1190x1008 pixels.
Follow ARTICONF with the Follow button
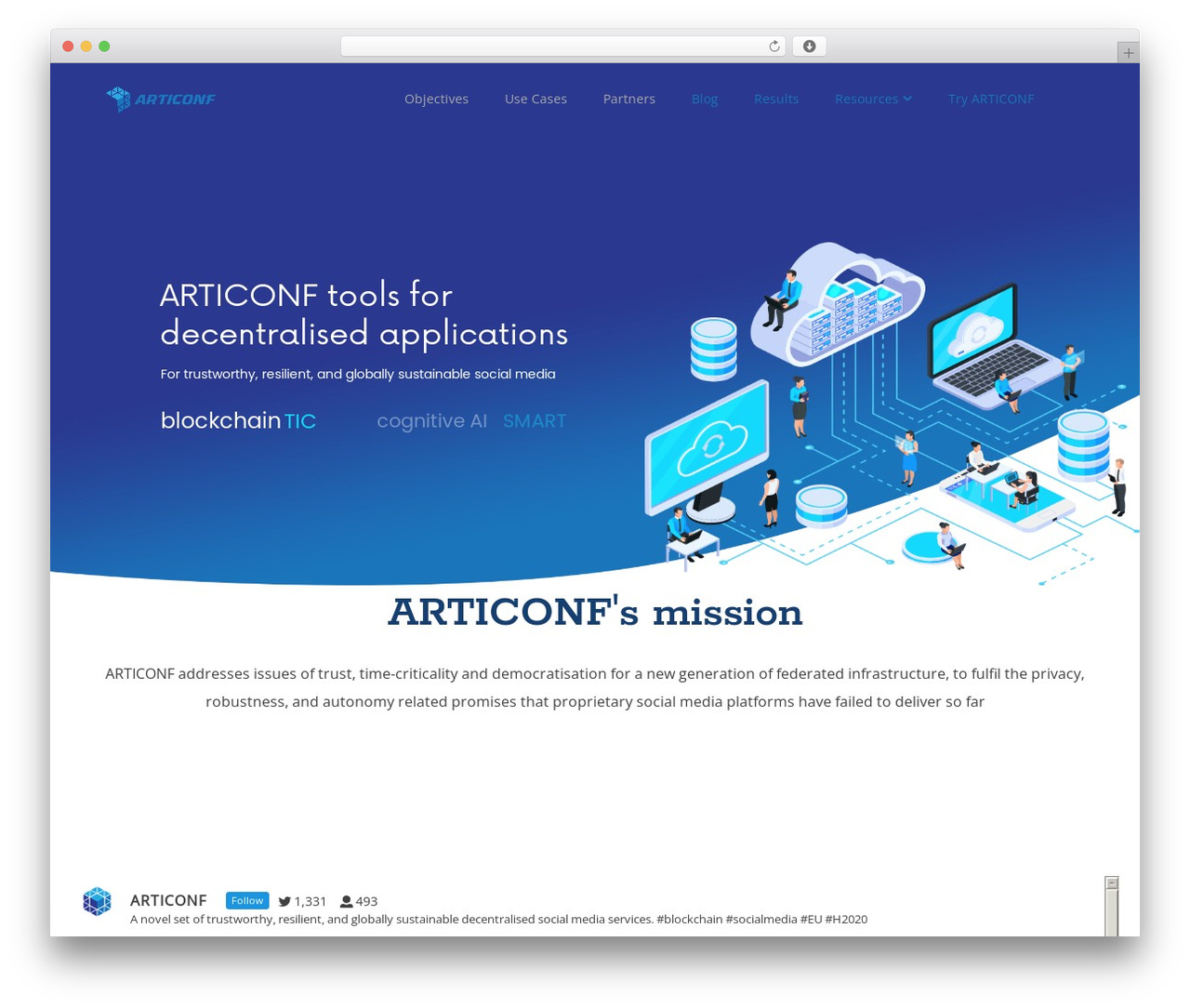[247, 900]
